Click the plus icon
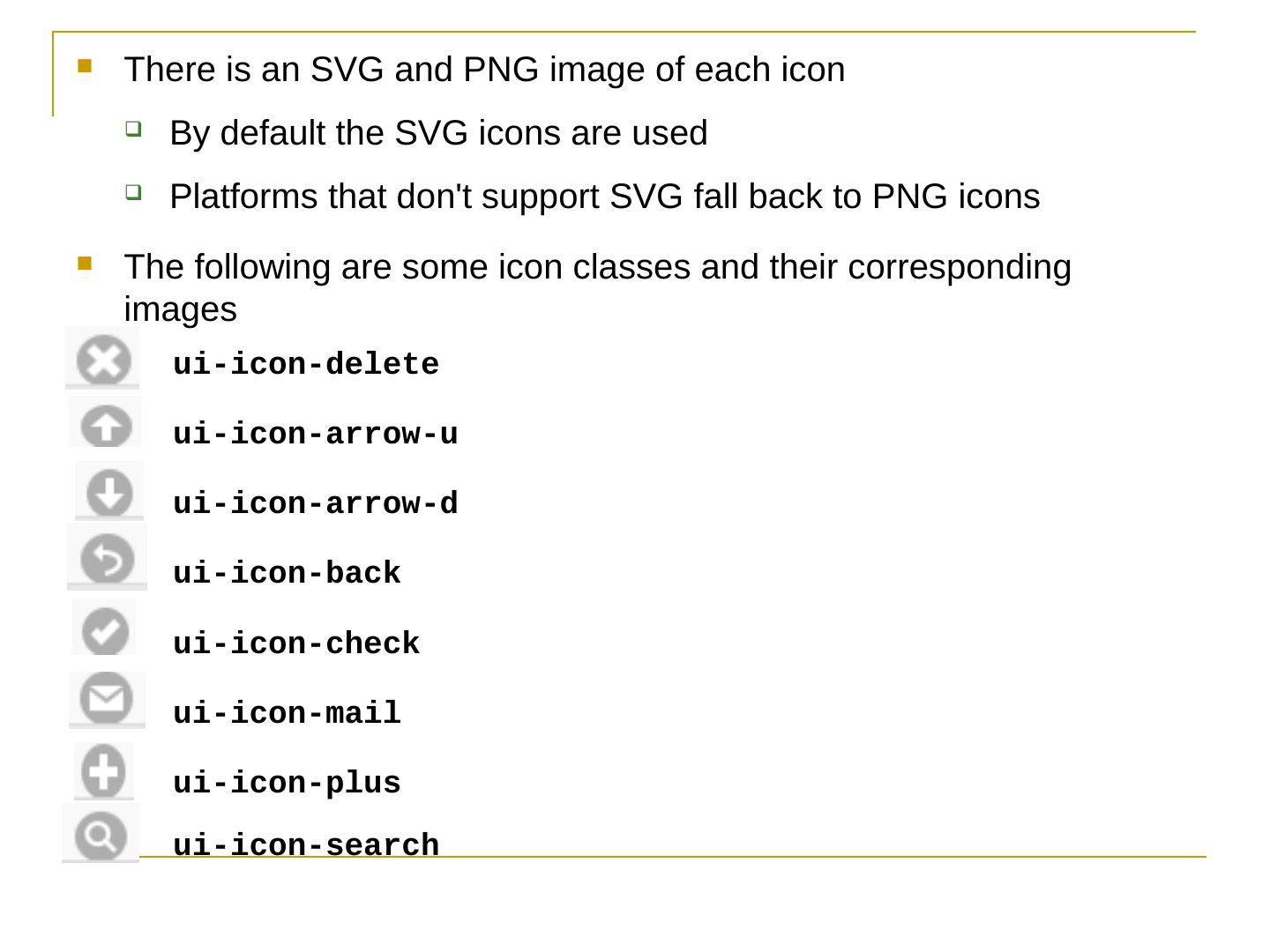 pos(104,770)
